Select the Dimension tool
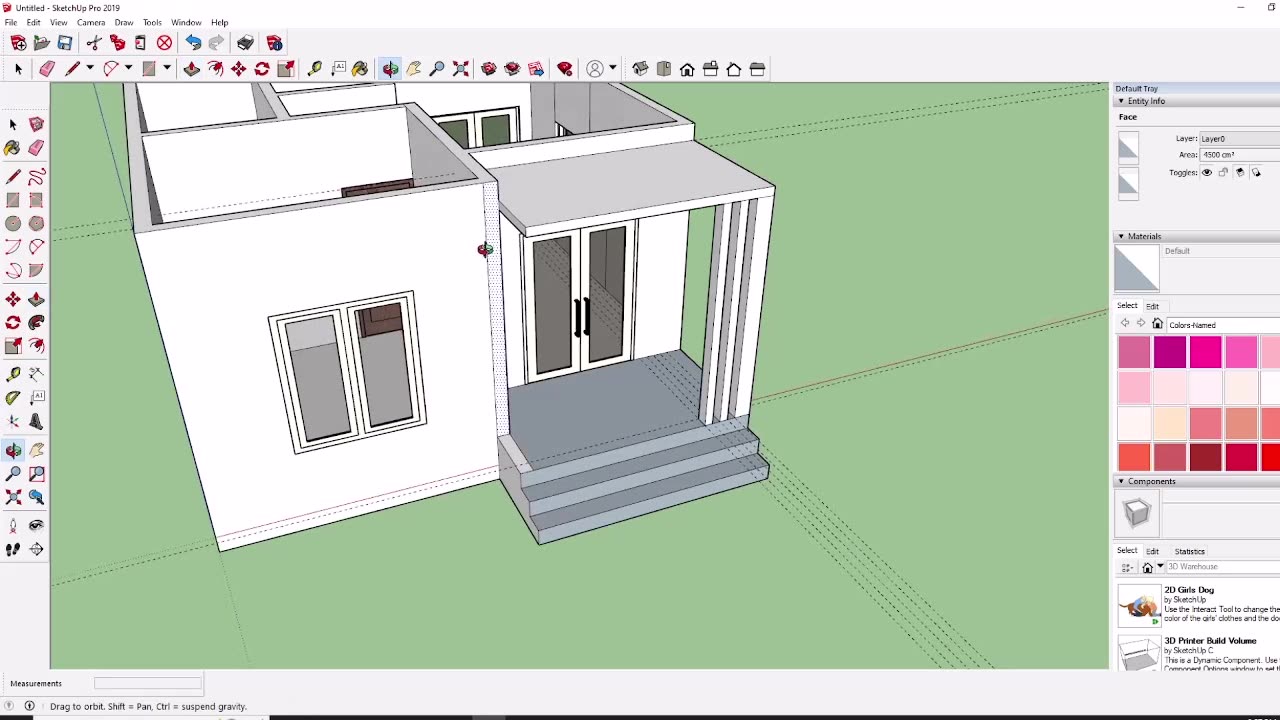The width and height of the screenshot is (1280, 720). [36, 373]
